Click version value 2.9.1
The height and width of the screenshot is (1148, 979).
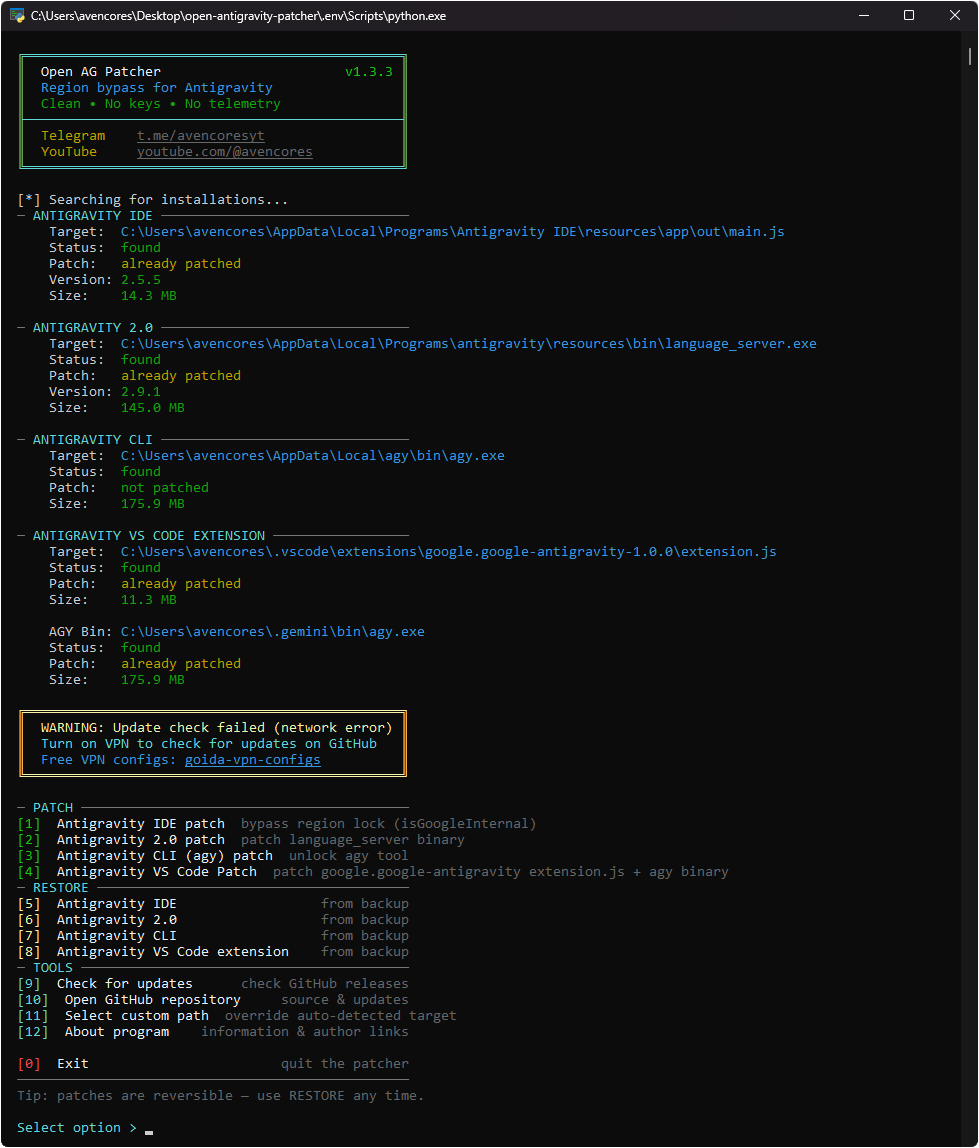[x=141, y=392]
